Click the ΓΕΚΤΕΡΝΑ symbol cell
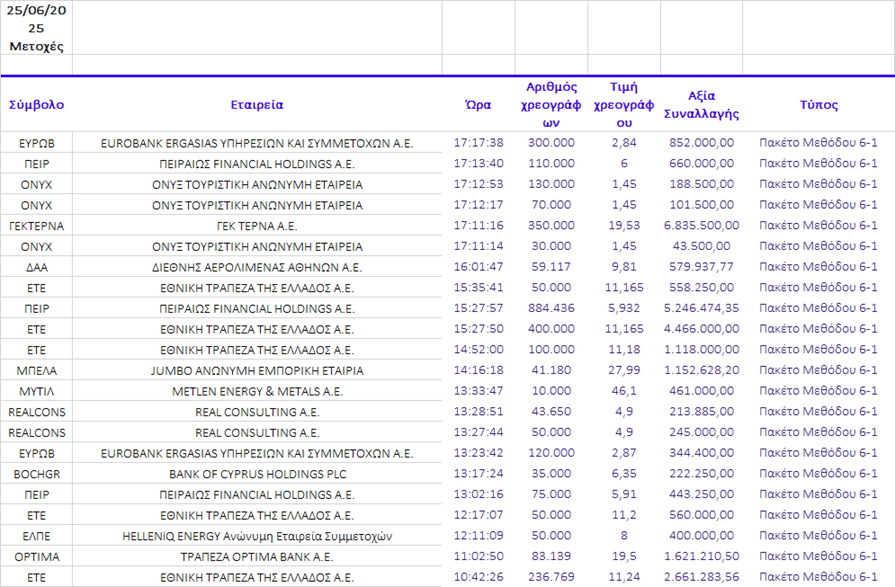Image resolution: width=895 pixels, height=587 pixels. click(x=36, y=226)
